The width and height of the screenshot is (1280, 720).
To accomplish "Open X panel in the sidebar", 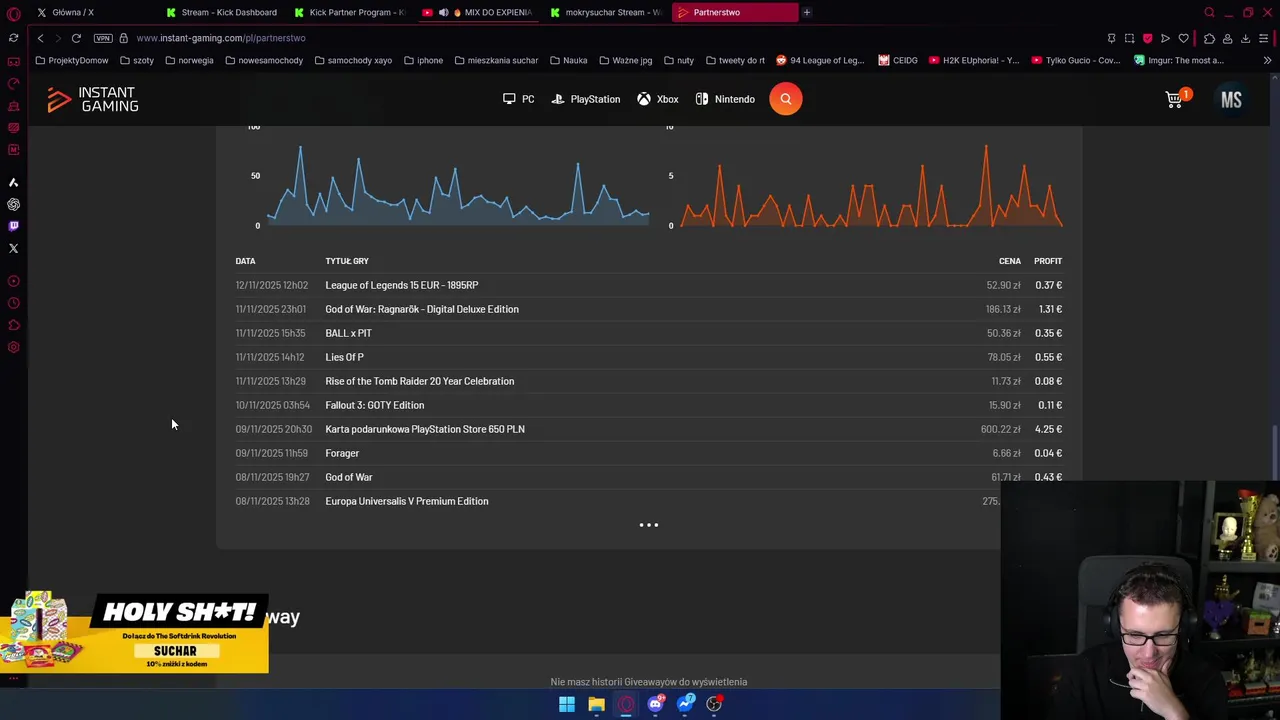I will (x=13, y=248).
